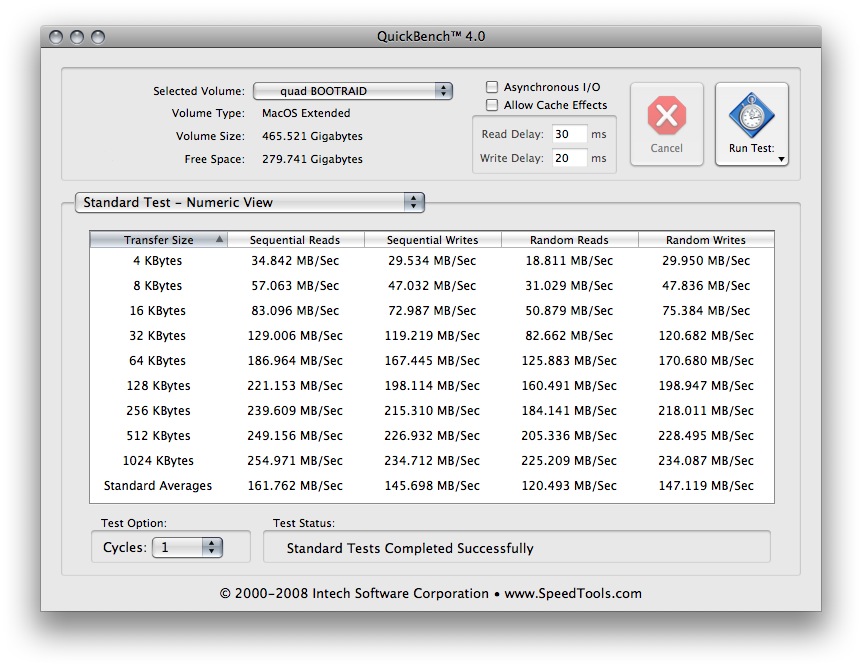Click the Transfer Size sort arrow
The height and width of the screenshot is (667, 862).
[219, 239]
